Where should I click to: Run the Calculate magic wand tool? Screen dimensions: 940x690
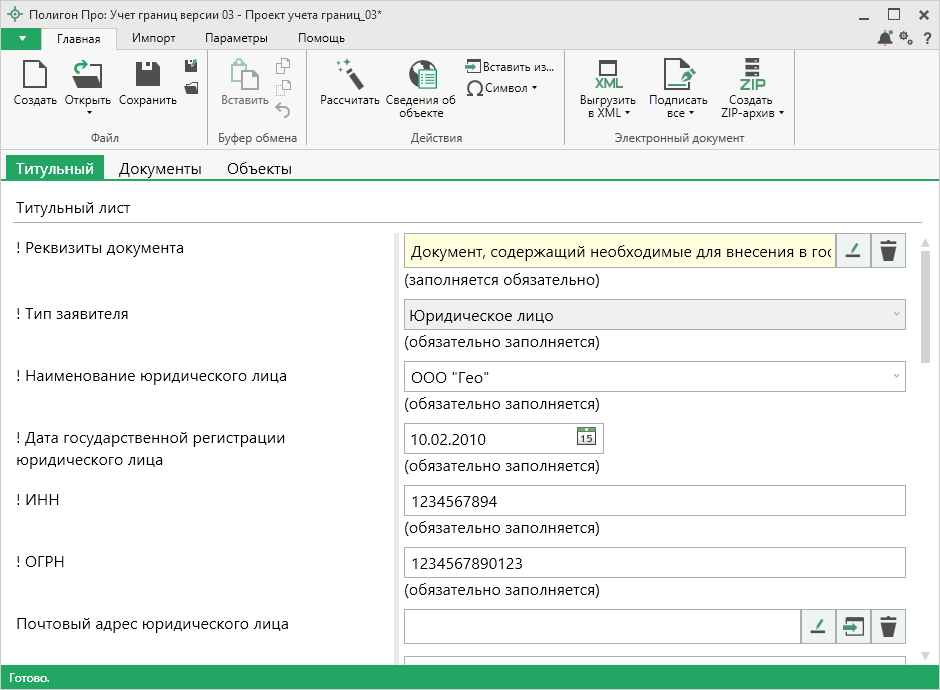(349, 76)
